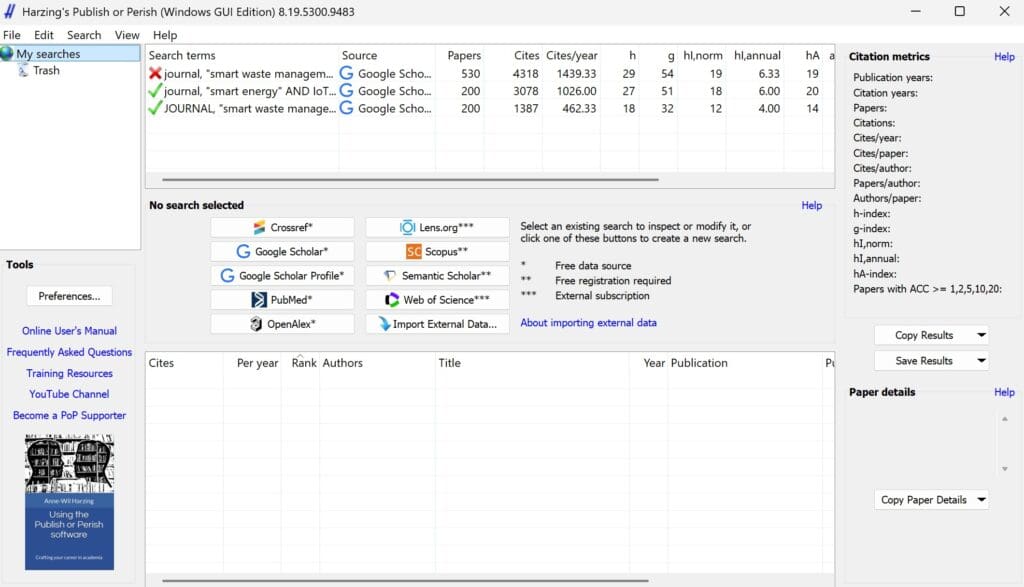The width and height of the screenshot is (1024, 587).
Task: Start a new OpenAlex search
Action: click(x=282, y=324)
